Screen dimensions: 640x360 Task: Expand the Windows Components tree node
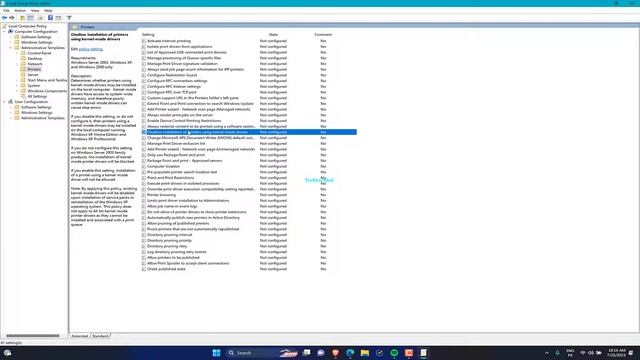click(17, 91)
